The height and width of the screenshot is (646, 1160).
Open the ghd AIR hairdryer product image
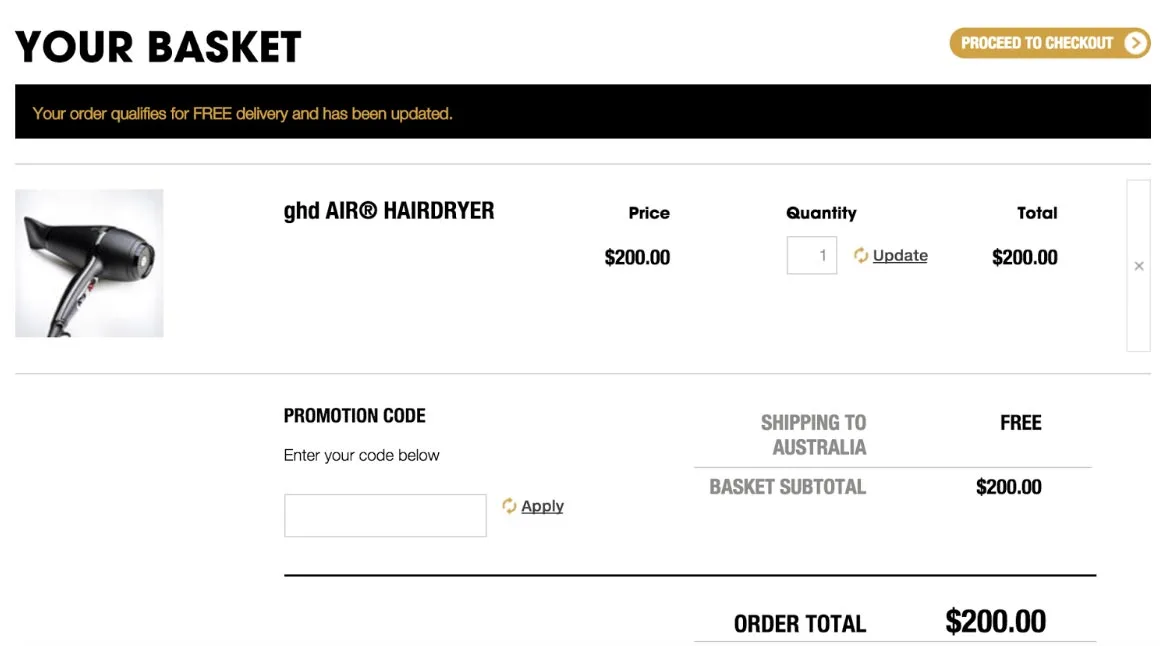pyautogui.click(x=89, y=263)
